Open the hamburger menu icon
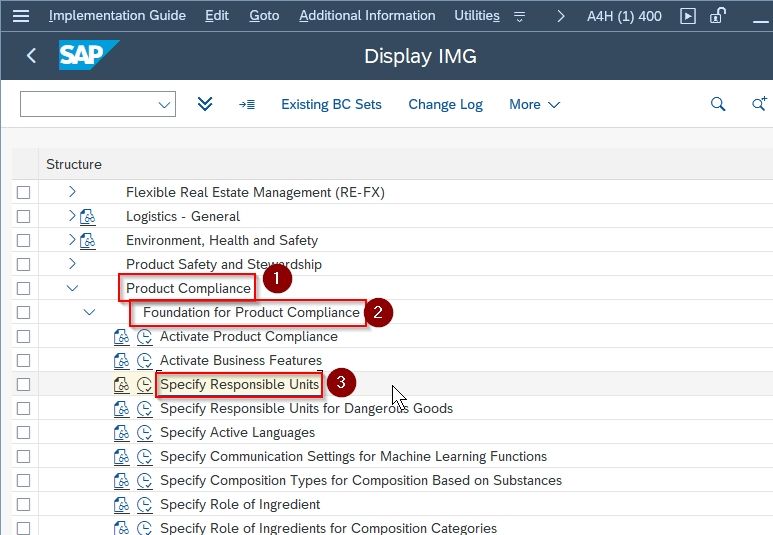Viewport: 773px width, 535px height. click(x=21, y=16)
